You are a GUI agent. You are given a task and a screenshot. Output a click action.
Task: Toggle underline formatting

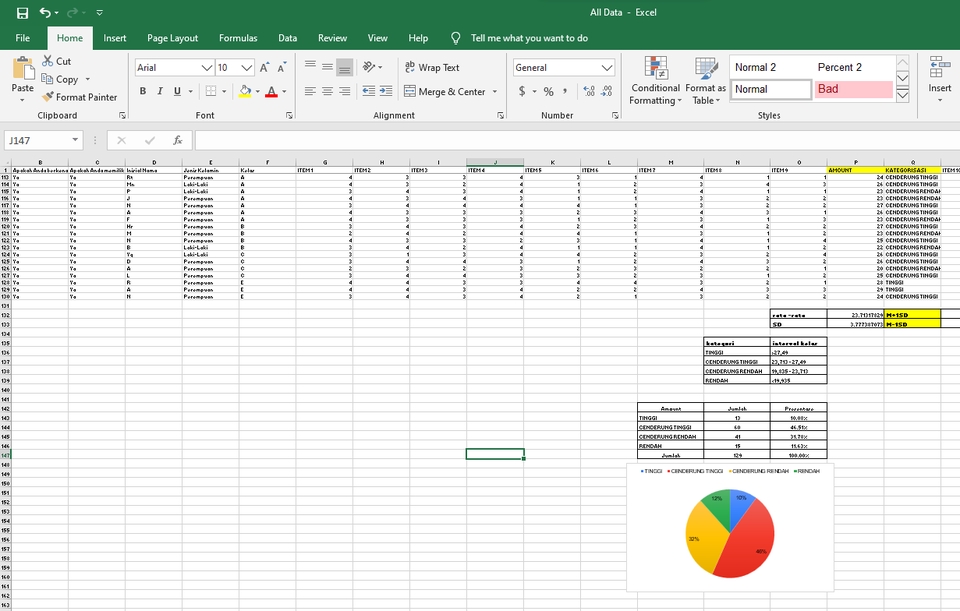pos(175,91)
